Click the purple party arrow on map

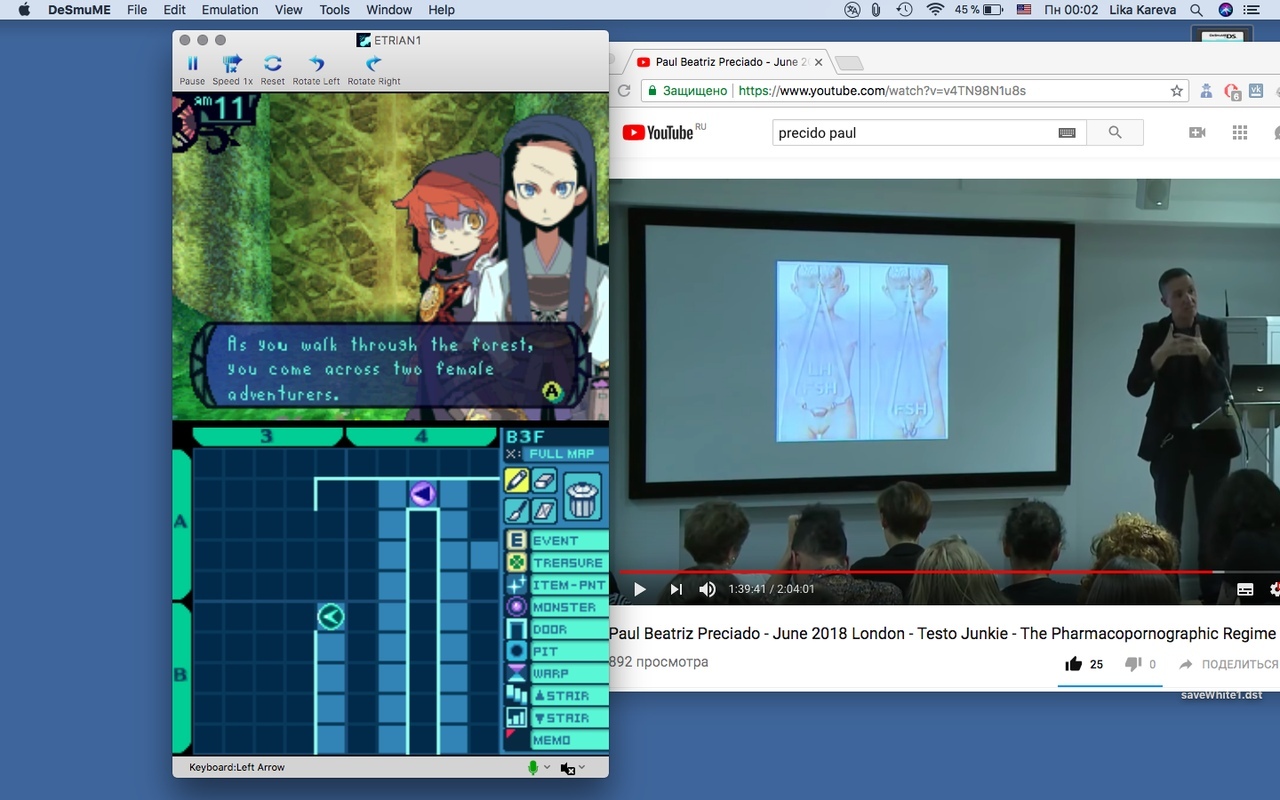423,493
